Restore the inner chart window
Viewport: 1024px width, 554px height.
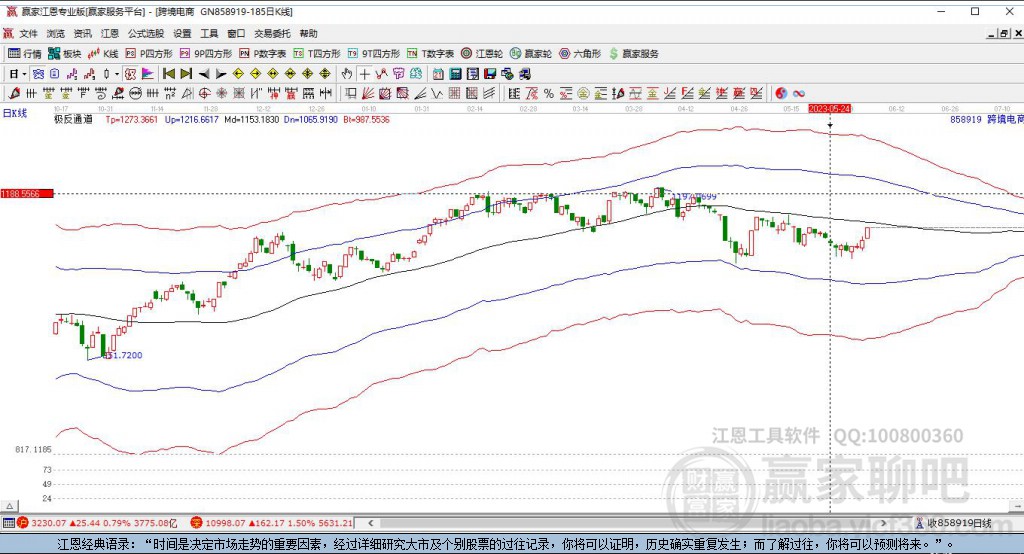(1004, 33)
